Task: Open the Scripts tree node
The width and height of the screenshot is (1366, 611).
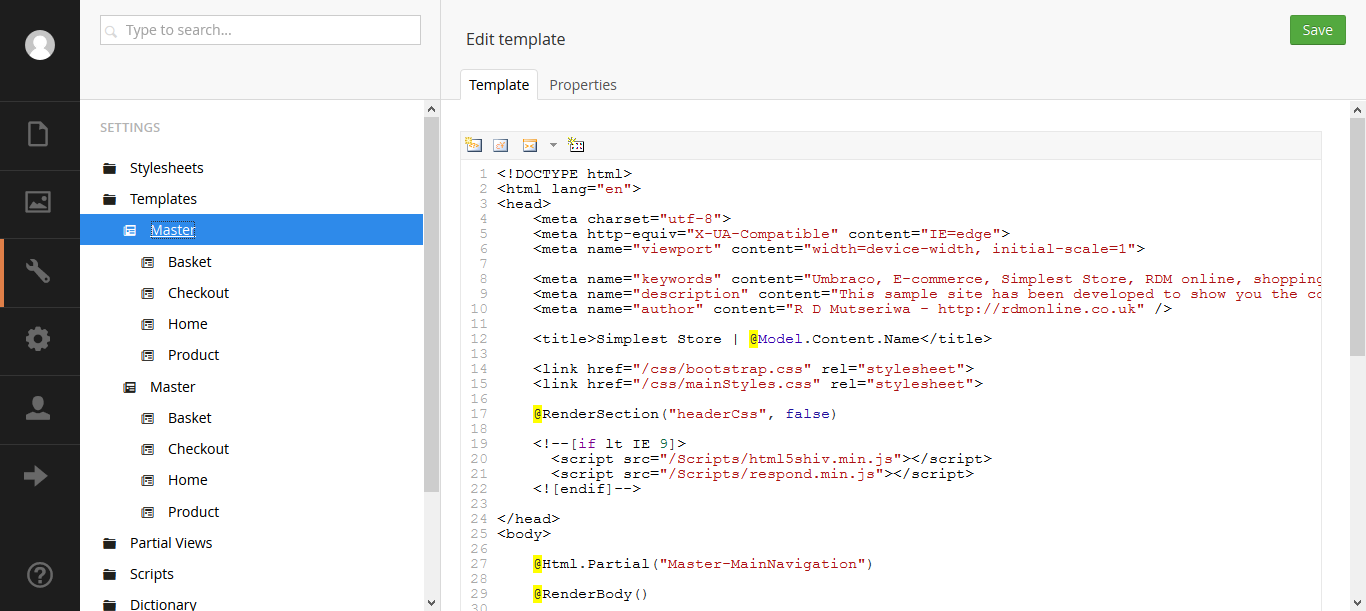Action: pos(152,574)
